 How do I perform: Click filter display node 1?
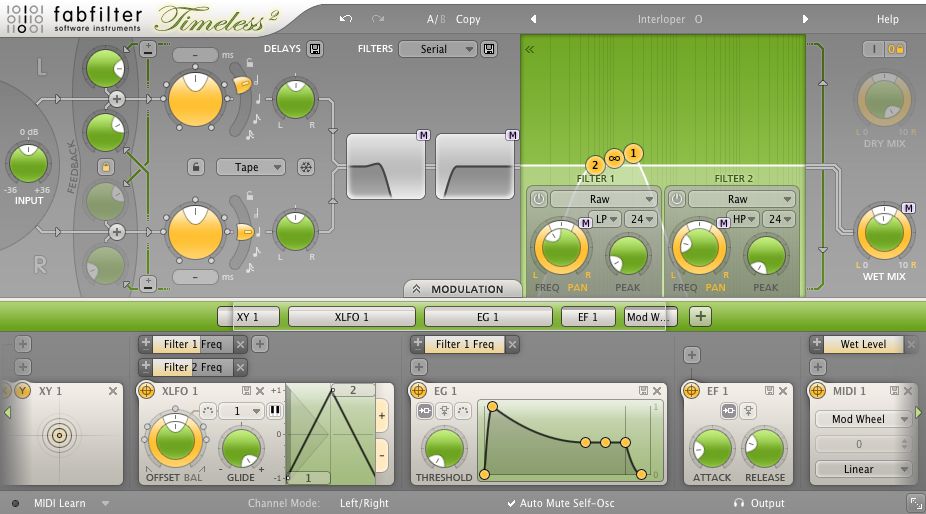[633, 154]
